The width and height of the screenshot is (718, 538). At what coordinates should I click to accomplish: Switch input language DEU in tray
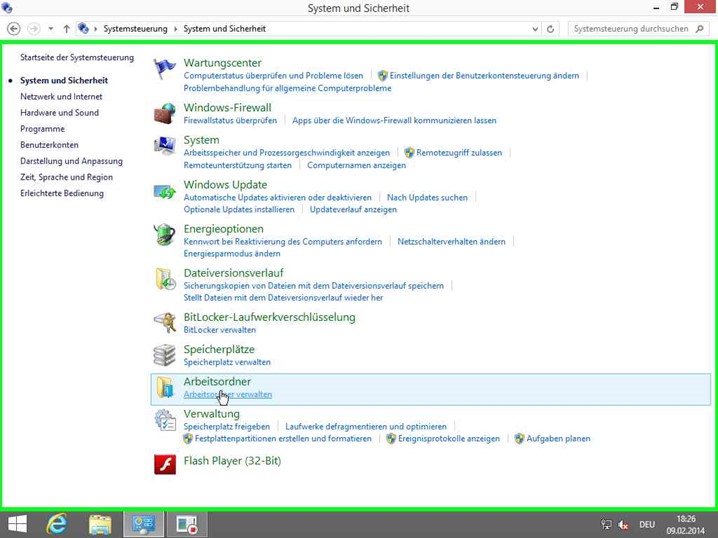(x=647, y=525)
